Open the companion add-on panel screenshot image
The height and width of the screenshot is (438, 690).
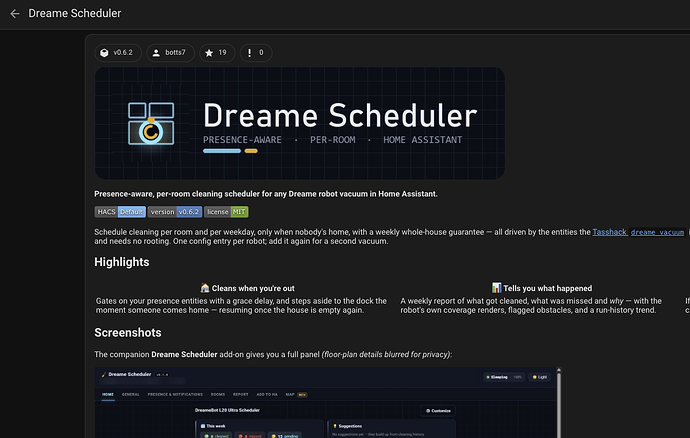click(x=325, y=402)
